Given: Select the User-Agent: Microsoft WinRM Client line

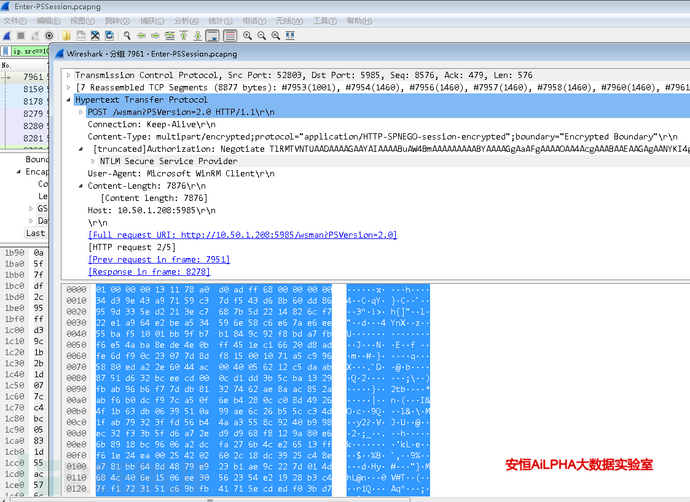Looking at the screenshot, I should [x=181, y=174].
